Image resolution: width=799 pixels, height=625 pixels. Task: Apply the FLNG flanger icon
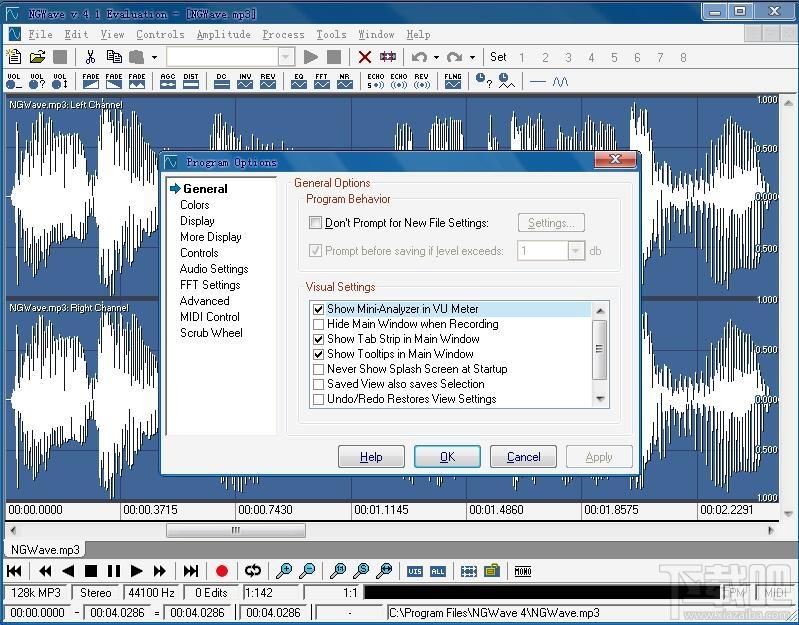point(452,81)
